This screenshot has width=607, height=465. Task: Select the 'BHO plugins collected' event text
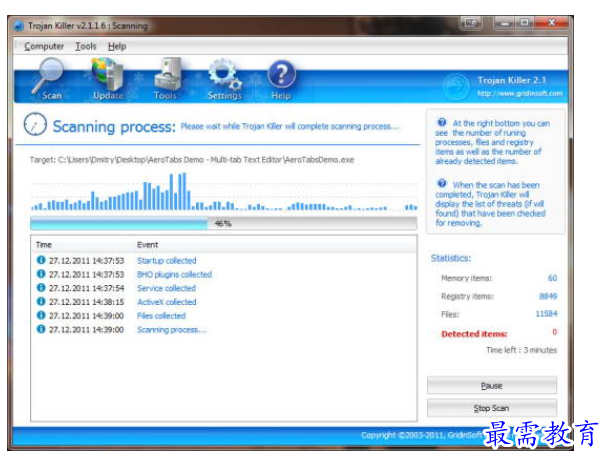coord(174,275)
